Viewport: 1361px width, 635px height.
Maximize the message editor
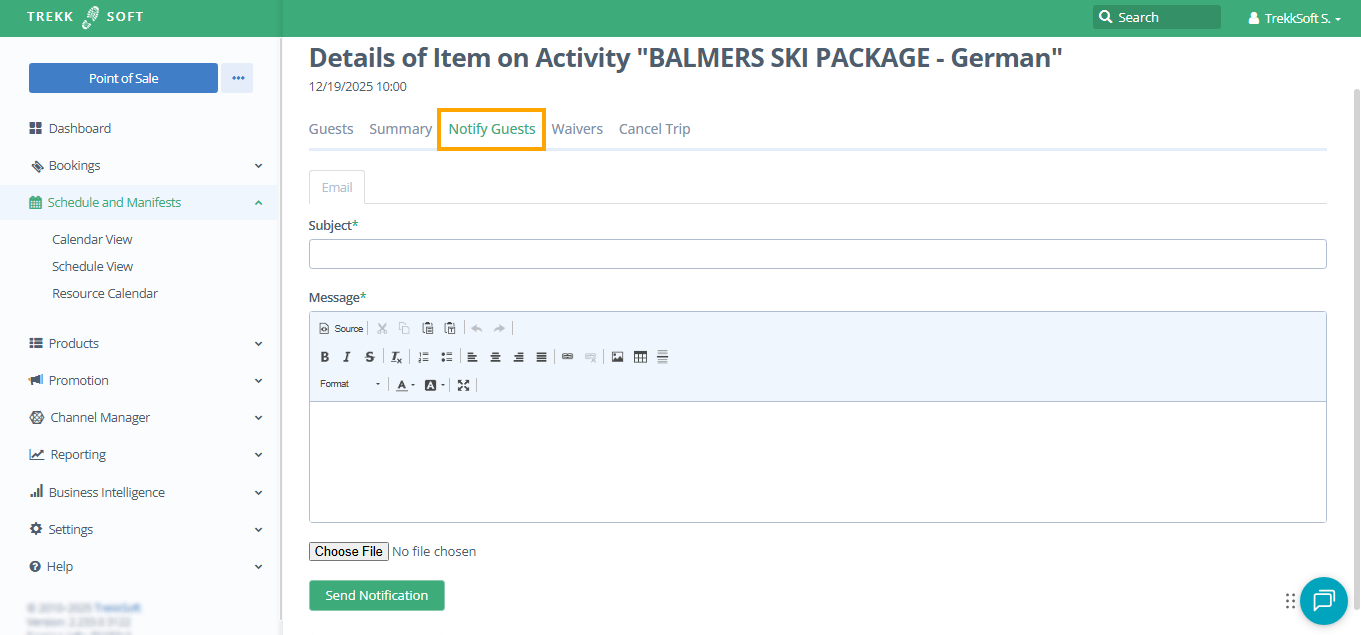pyautogui.click(x=463, y=385)
